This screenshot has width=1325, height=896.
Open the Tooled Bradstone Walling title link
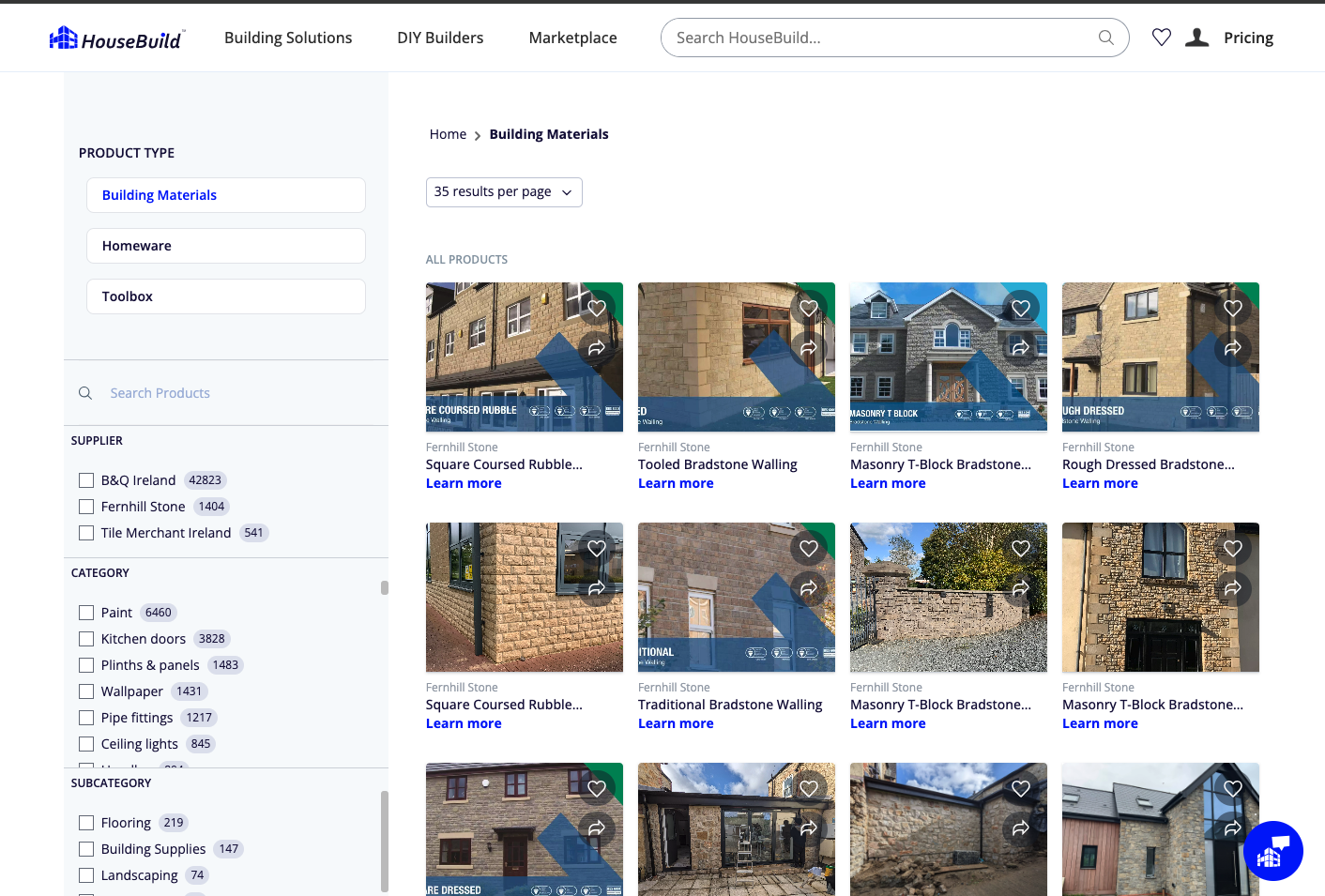tap(718, 464)
